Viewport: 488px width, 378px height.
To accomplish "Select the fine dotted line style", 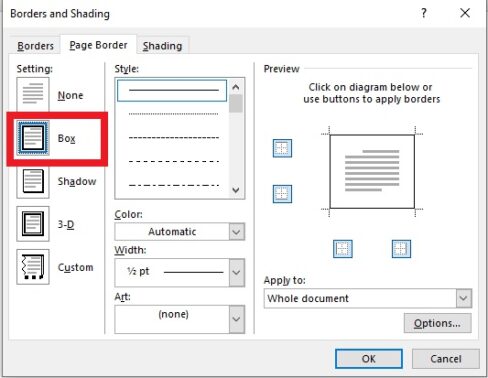I will tap(173, 114).
